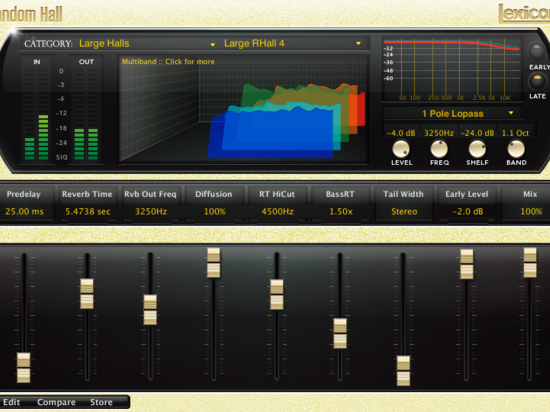Click the 25.00 ms Predelay value

pos(25,211)
